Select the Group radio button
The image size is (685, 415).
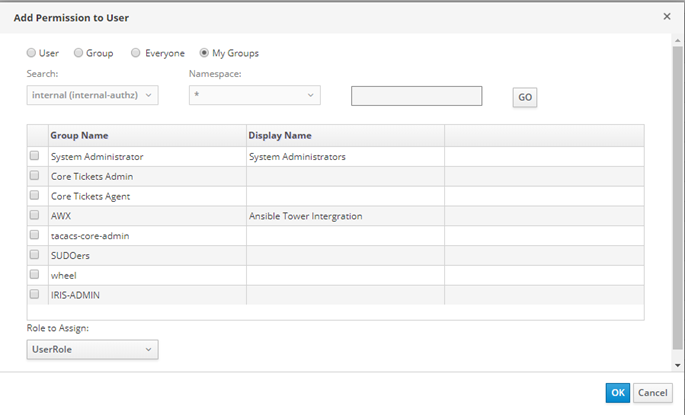(79, 53)
